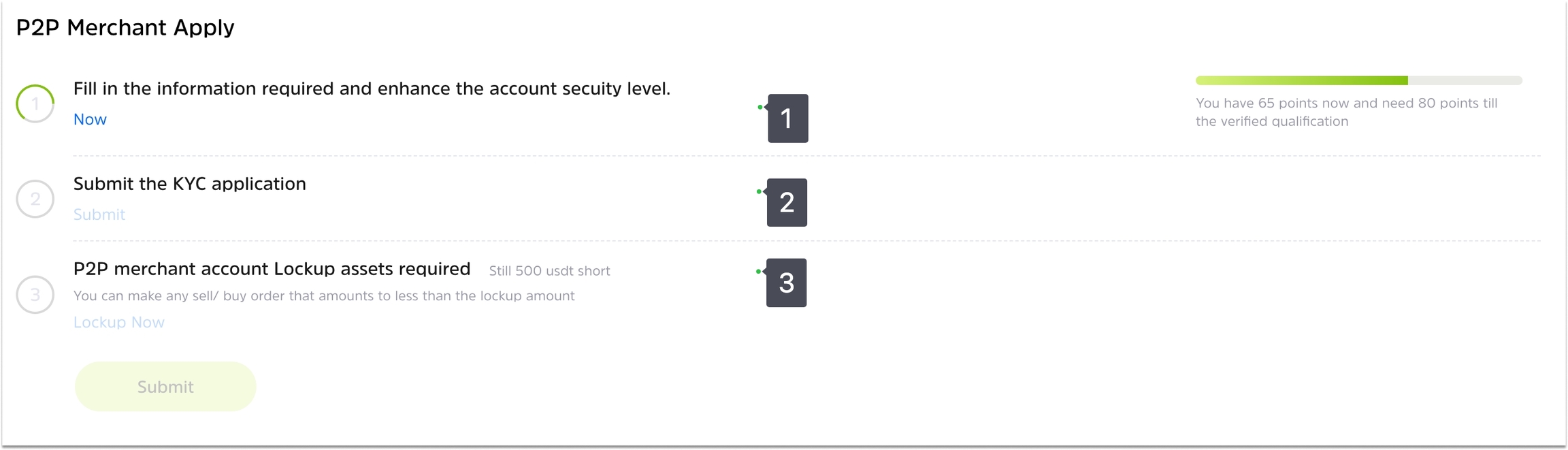Click the dark annotation badge numbered 3
Image resolution: width=1568 pixels, height=450 pixels.
(x=786, y=283)
